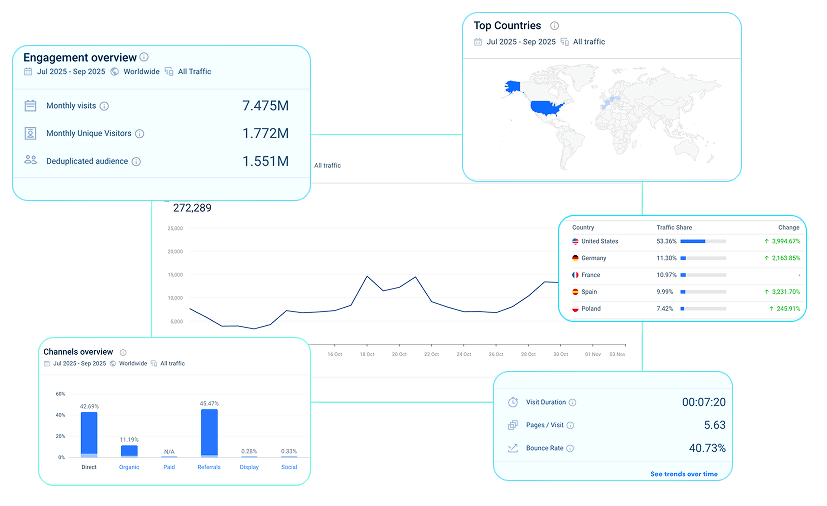827x506 pixels.
Task: Click the Traffic Share column header
Action: pyautogui.click(x=674, y=227)
